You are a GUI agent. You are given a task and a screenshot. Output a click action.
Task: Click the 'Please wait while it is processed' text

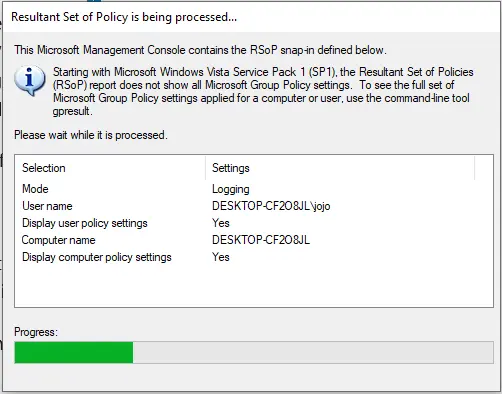click(x=91, y=135)
